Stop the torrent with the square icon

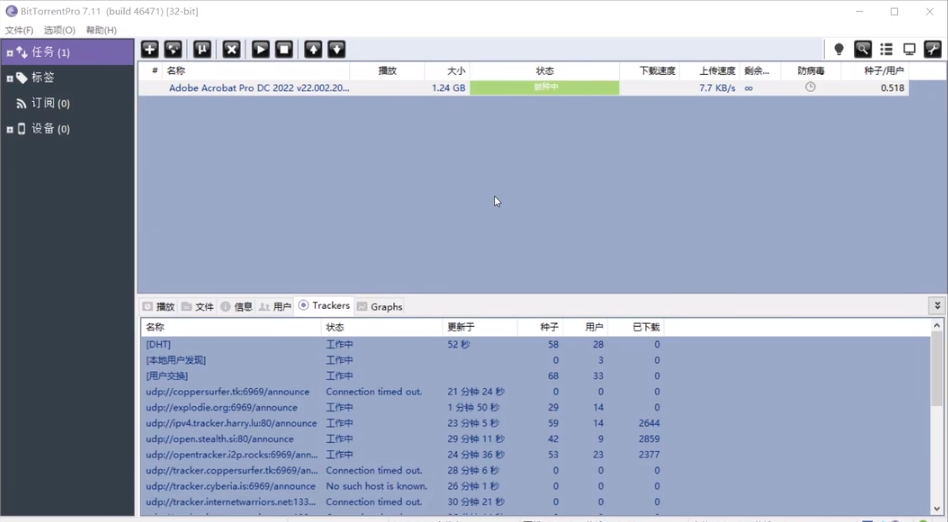284,49
